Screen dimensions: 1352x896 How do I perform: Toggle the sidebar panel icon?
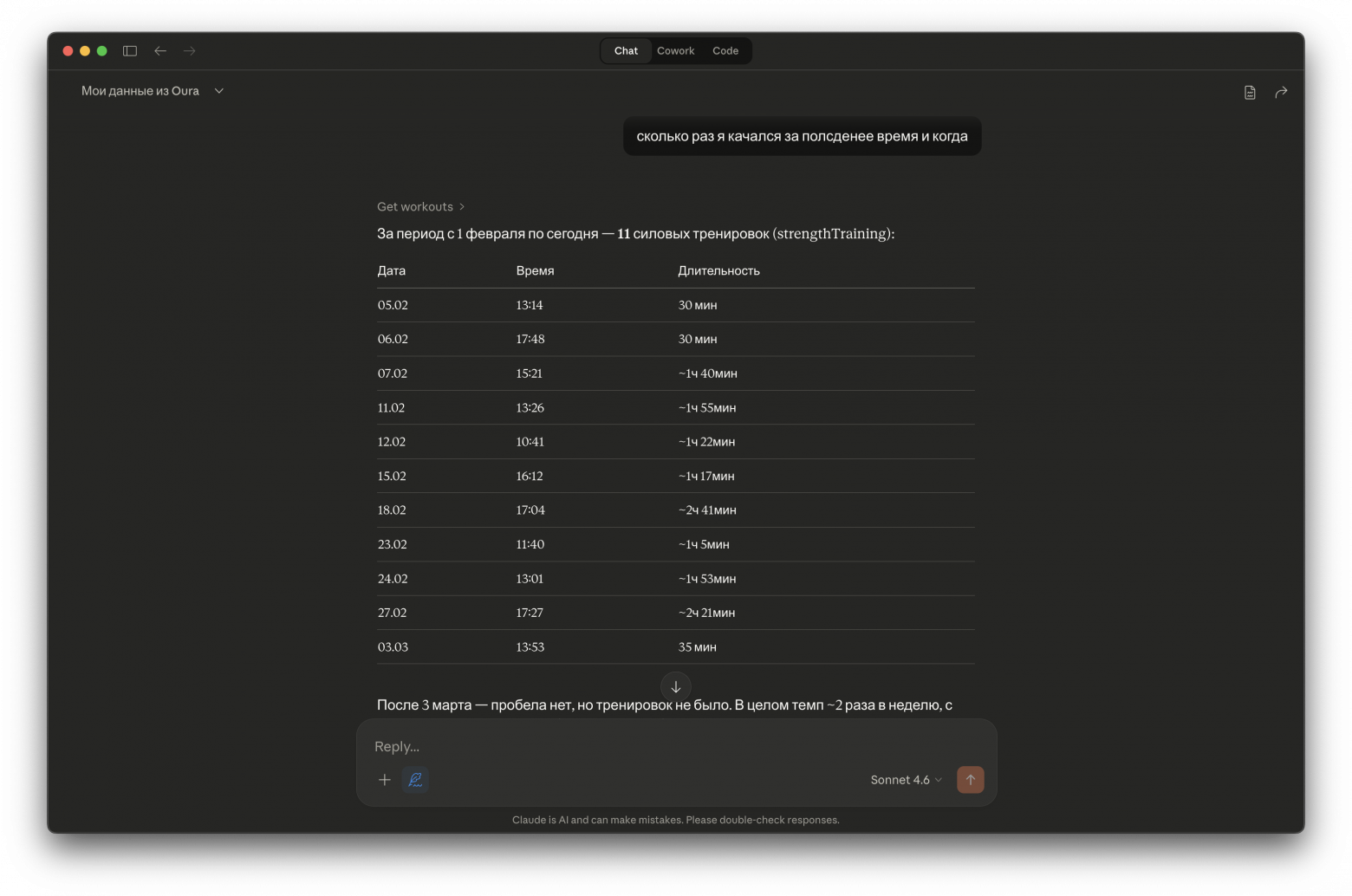pyautogui.click(x=130, y=51)
